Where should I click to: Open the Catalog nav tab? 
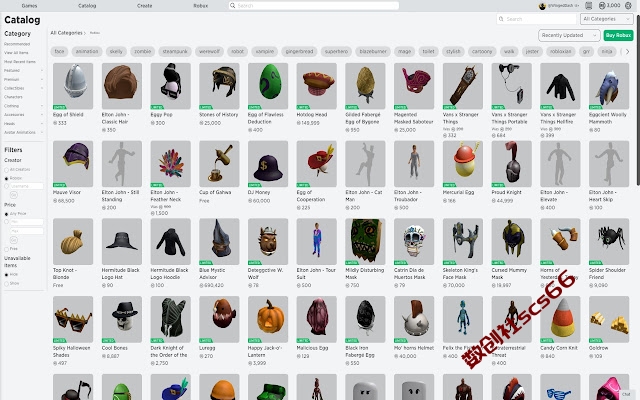tap(87, 6)
